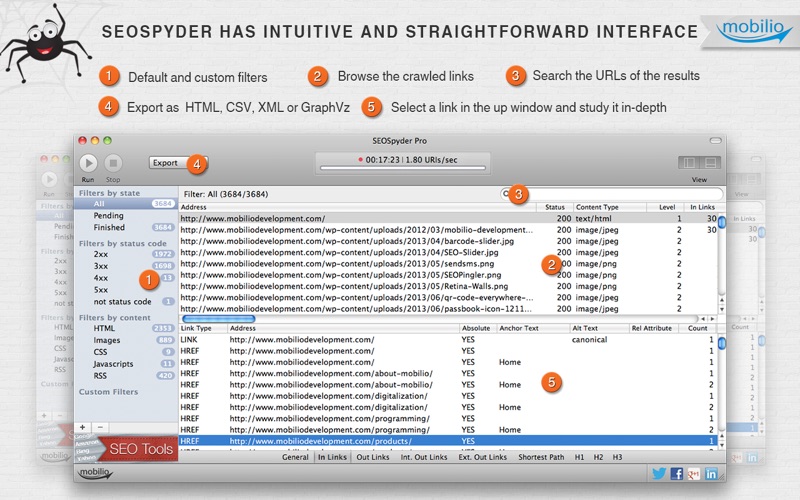Filter by 2xx status codes
The width and height of the screenshot is (800, 500).
126,254
